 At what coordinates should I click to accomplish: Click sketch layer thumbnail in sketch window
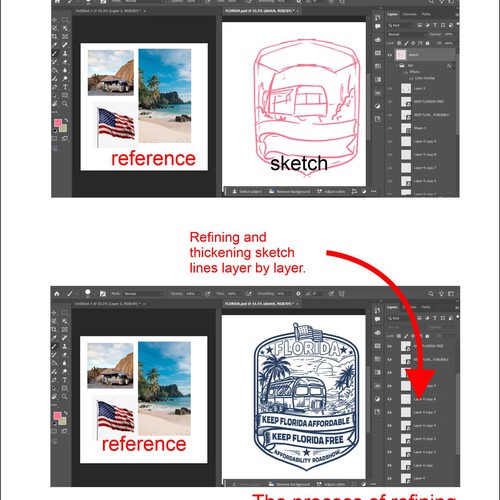[x=401, y=55]
